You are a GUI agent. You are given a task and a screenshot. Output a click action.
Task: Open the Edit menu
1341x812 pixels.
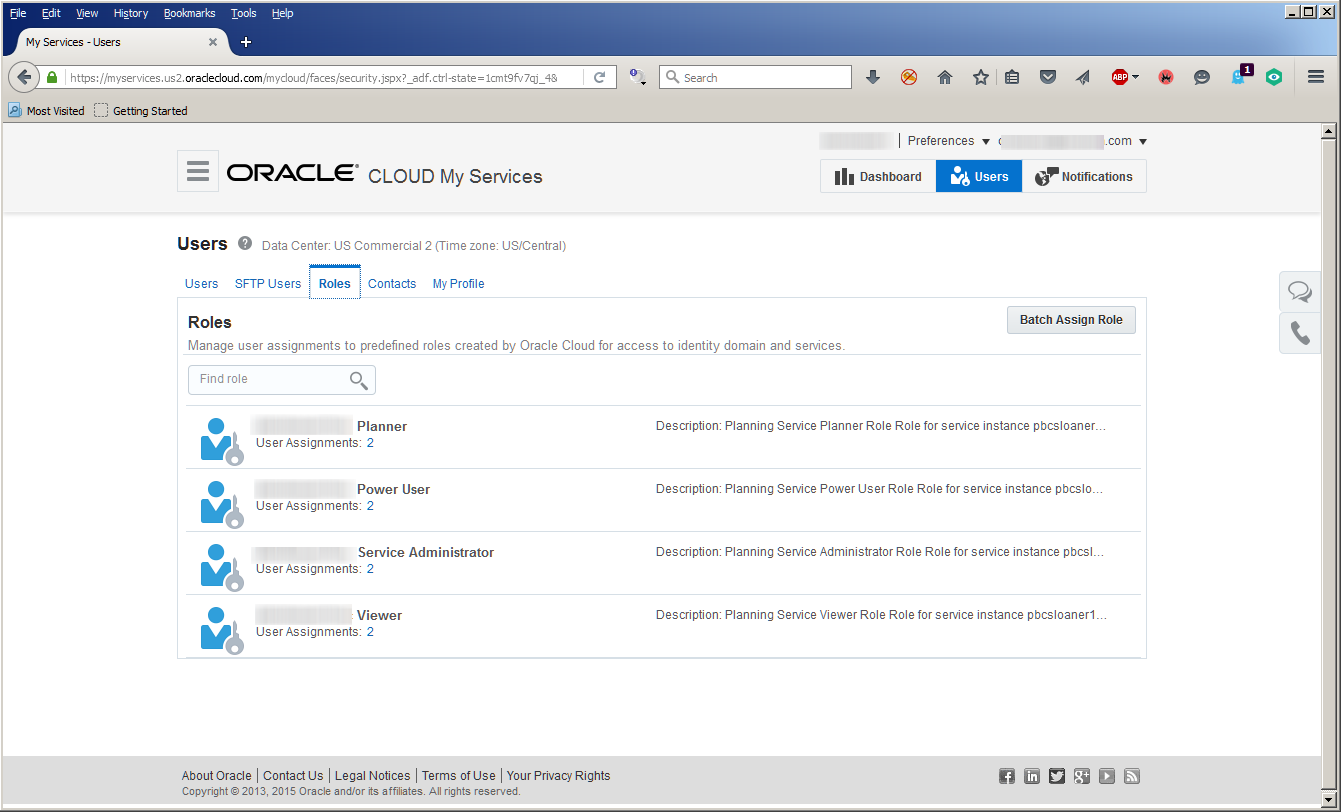(51, 13)
